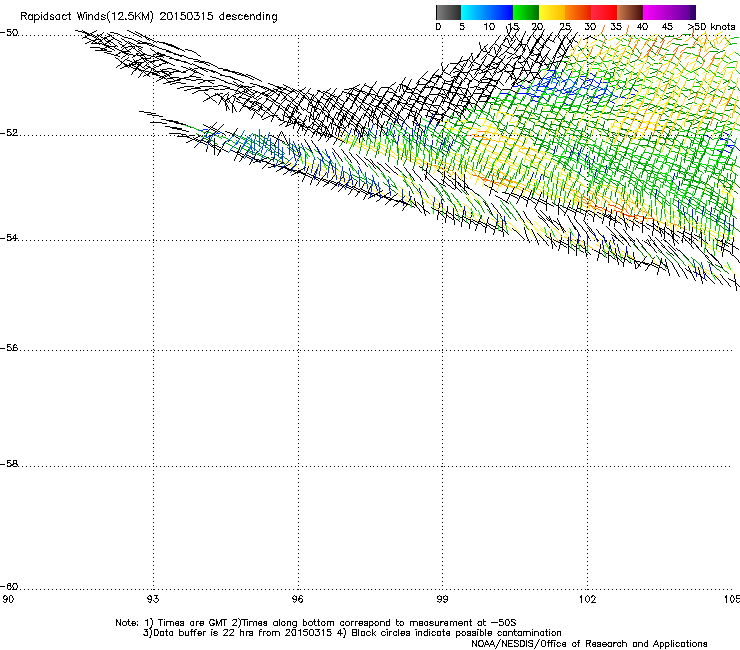Click the longitude label '93'
The height and width of the screenshot is (650, 740).
(x=153, y=599)
